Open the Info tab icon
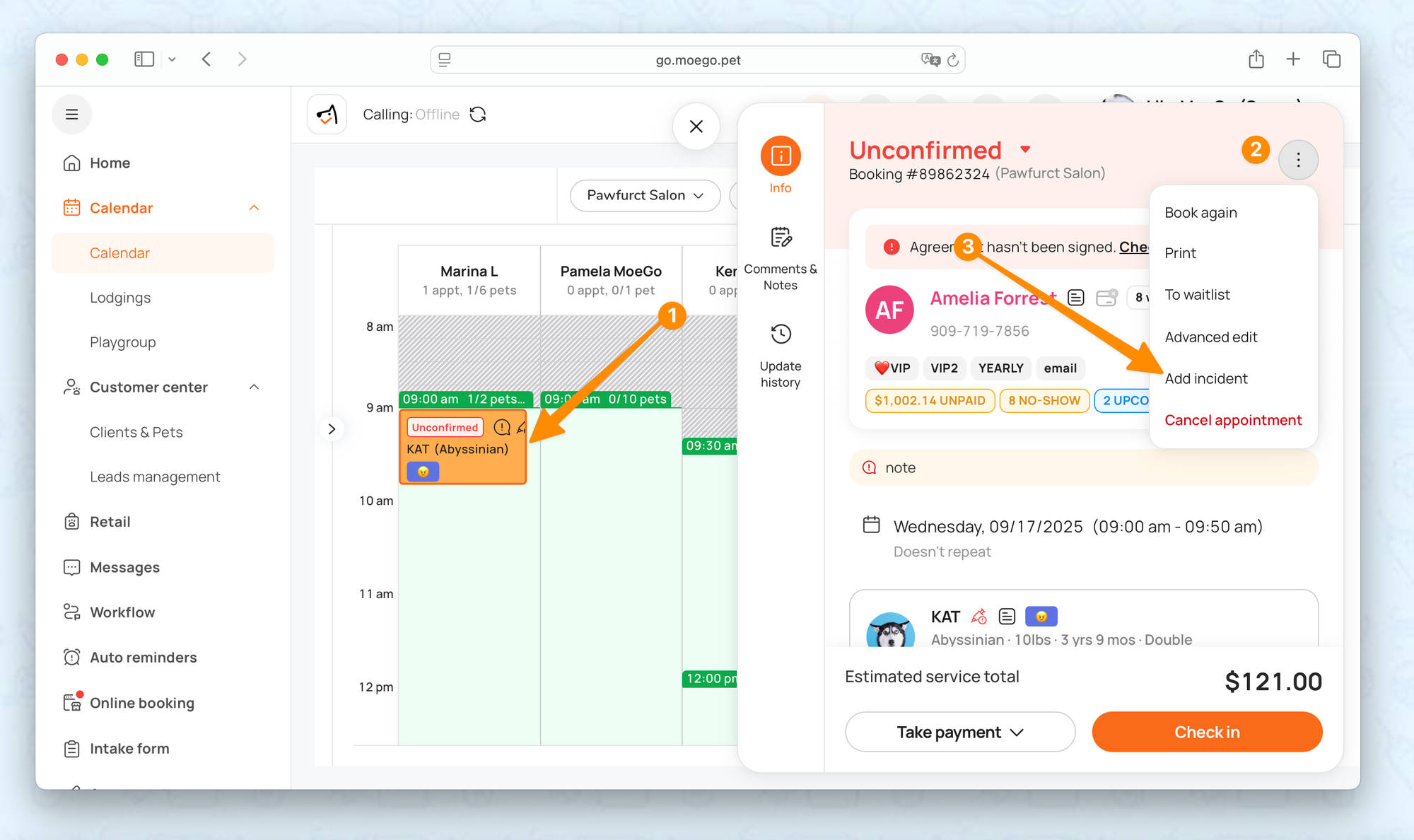Image resolution: width=1414 pixels, height=840 pixels. 781,156
